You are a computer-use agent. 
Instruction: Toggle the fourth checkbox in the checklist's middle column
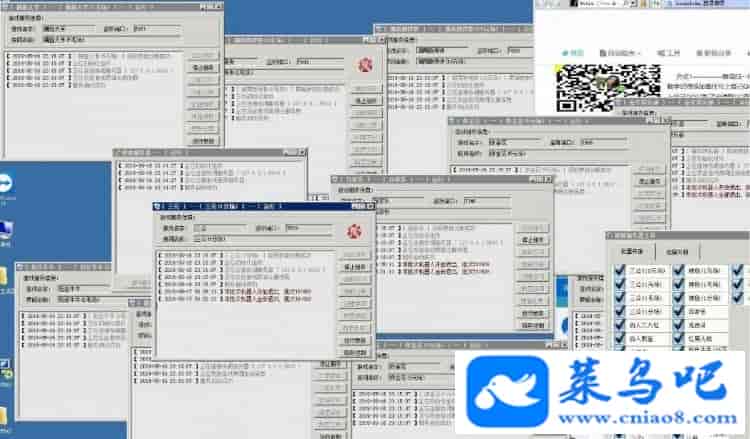click(678, 311)
